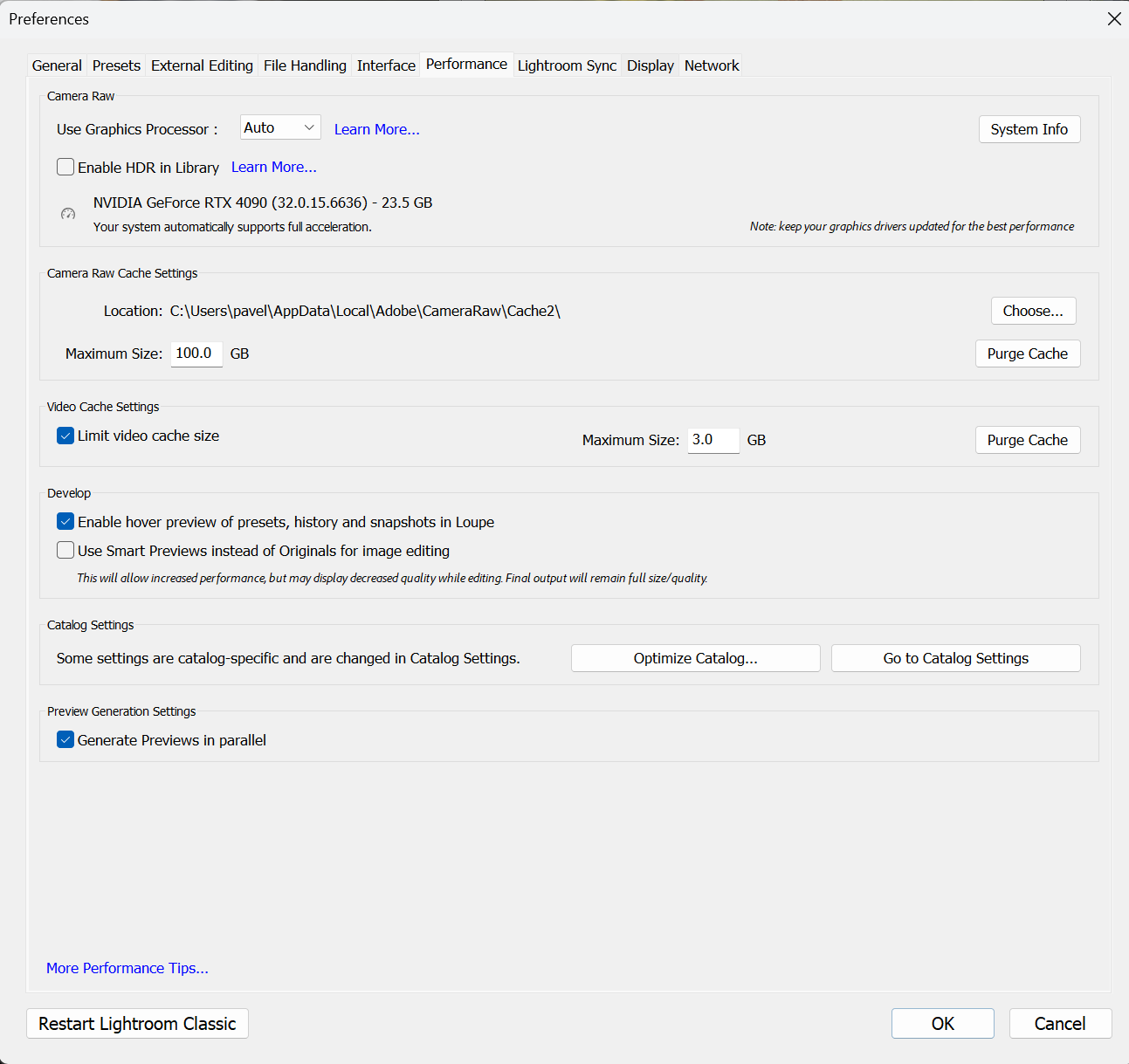Enable HDR in Library
The height and width of the screenshot is (1064, 1129).
pyautogui.click(x=65, y=167)
